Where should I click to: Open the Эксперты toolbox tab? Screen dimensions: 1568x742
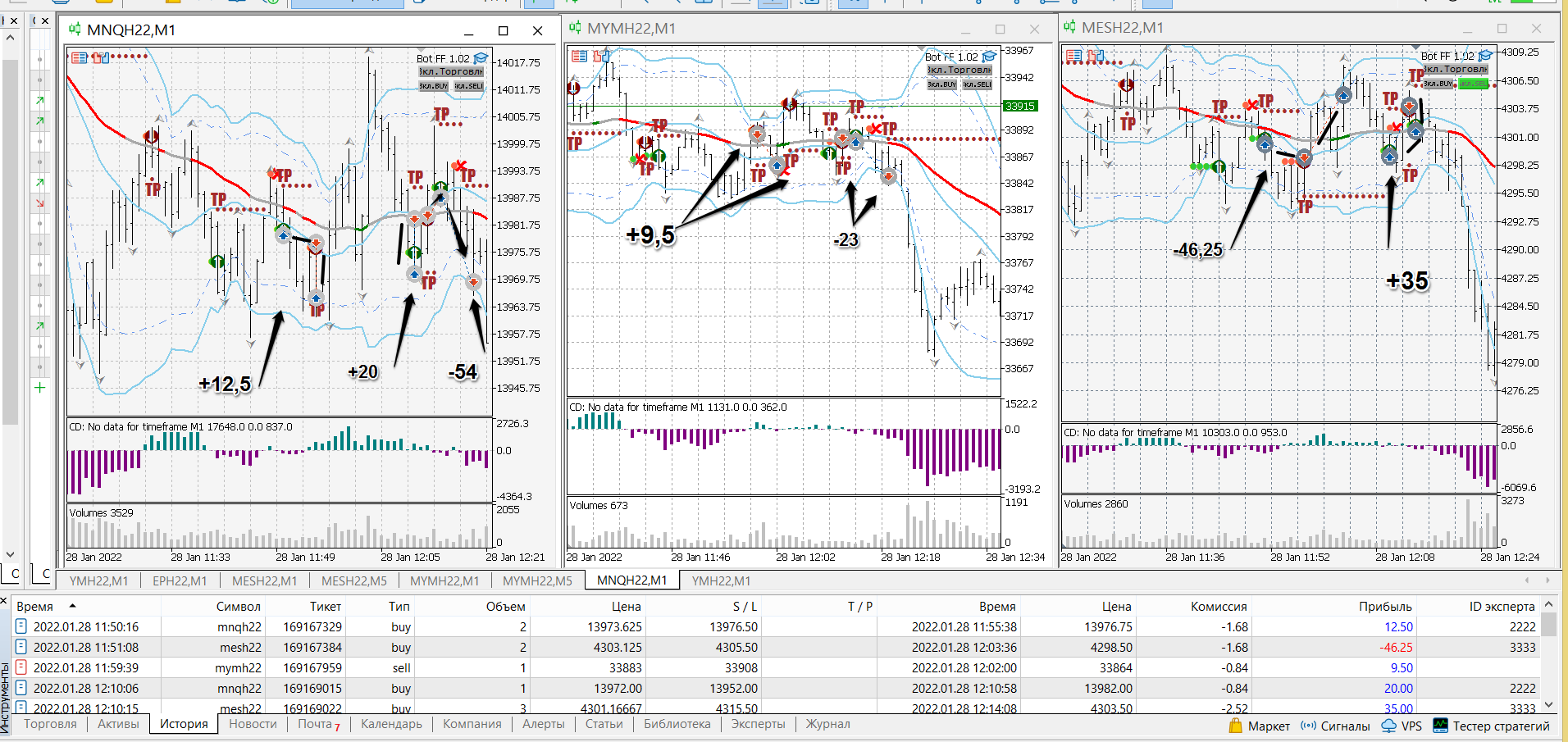coord(758,724)
